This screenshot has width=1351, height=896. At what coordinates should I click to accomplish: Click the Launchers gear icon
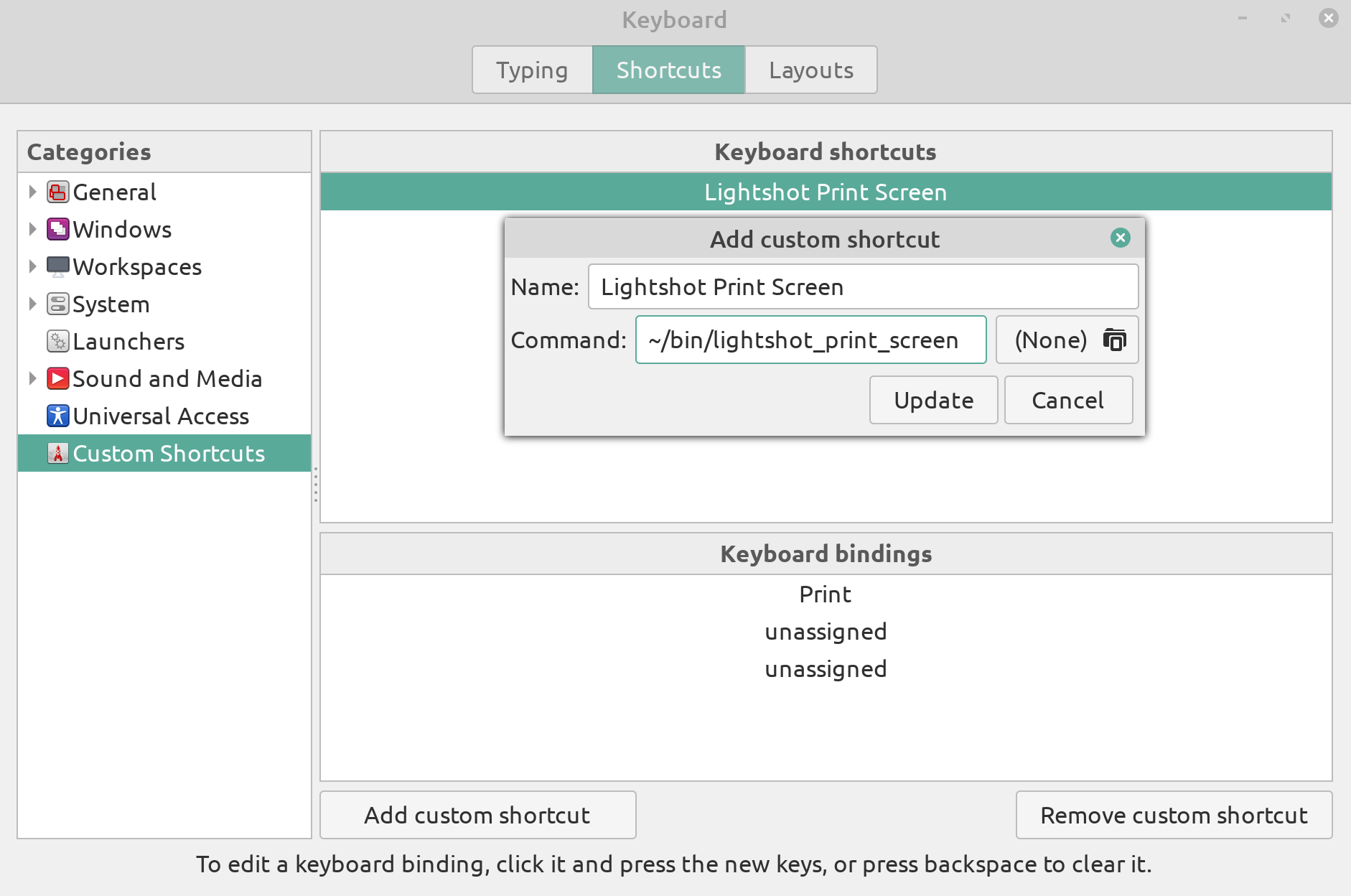coord(58,341)
